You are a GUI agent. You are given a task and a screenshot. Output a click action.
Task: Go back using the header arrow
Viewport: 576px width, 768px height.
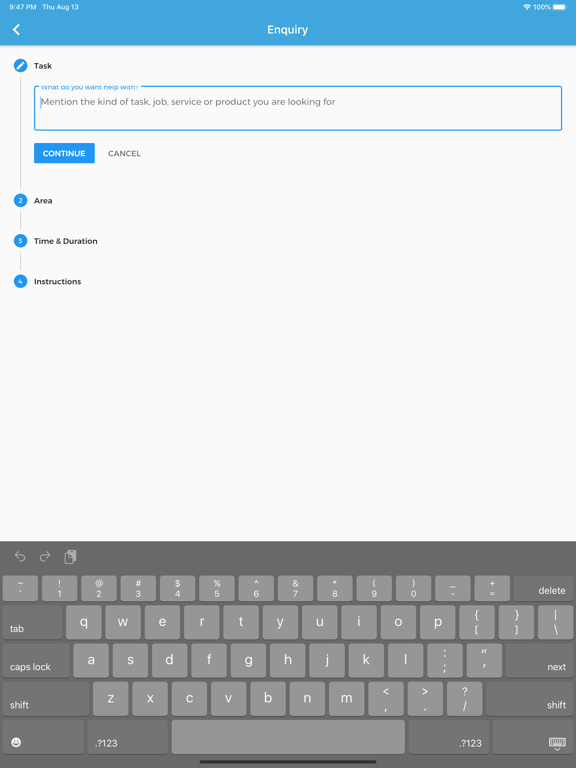pos(16,29)
